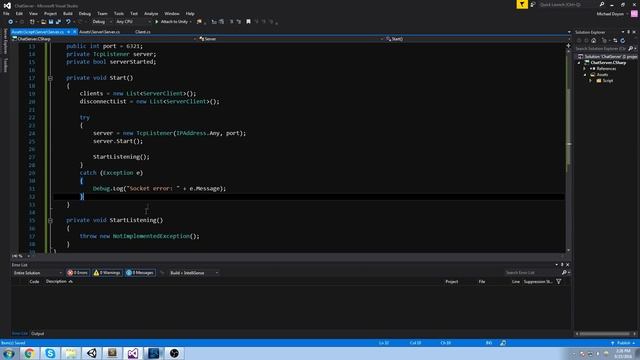The image size is (640, 360).
Task: Switch to the Client.cs tab
Action: (142, 32)
